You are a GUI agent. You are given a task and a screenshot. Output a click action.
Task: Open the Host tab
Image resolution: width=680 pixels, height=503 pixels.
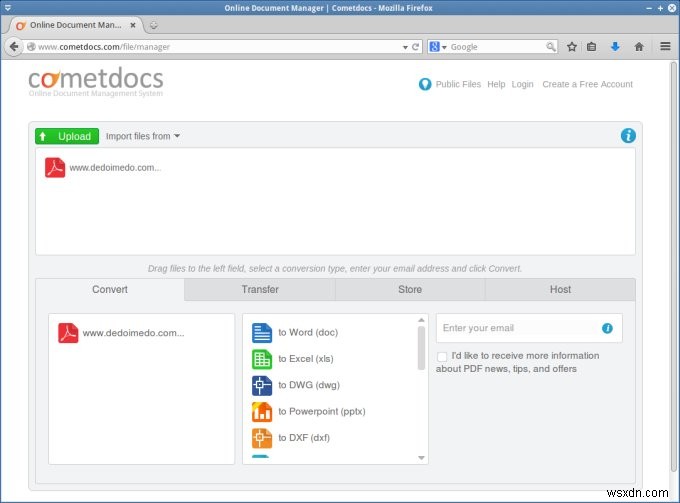560,289
